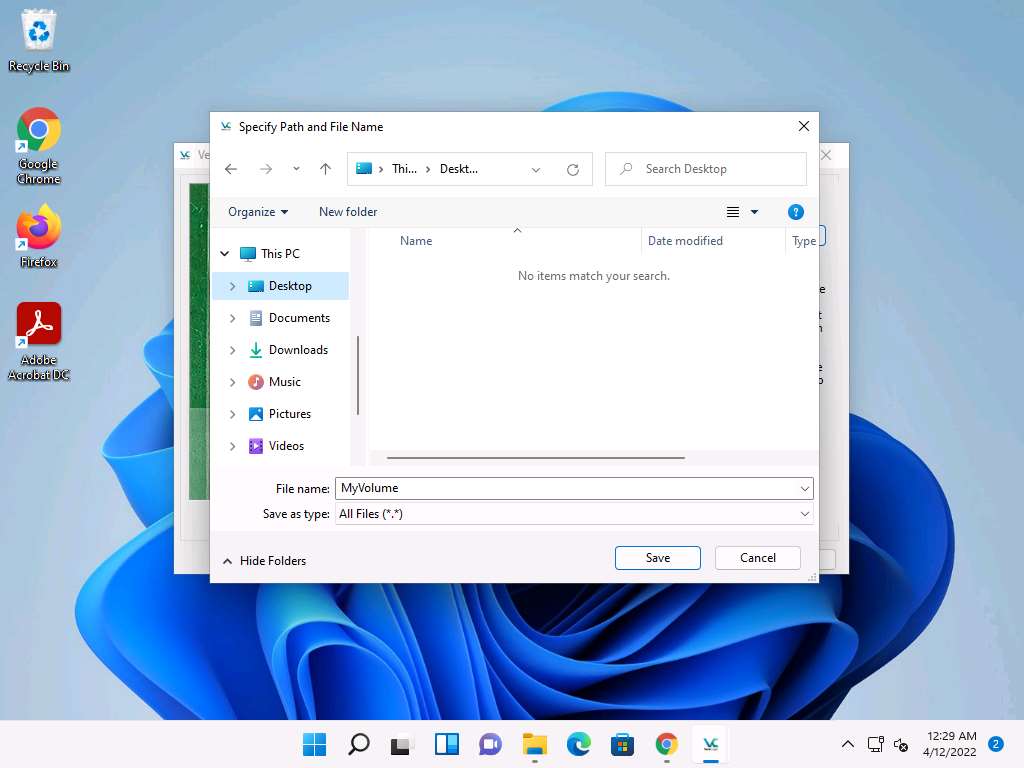1024x768 pixels.
Task: Click the File name input field
Action: [x=565, y=488]
